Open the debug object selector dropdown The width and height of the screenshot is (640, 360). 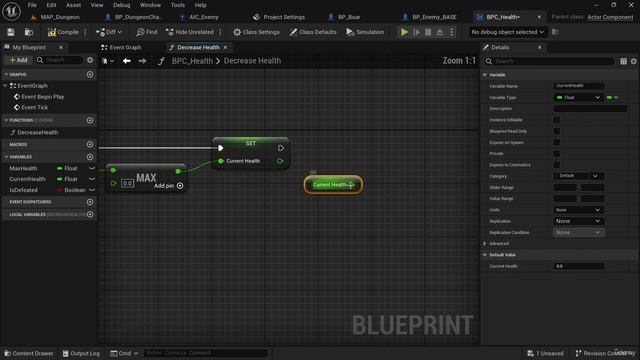coord(507,32)
